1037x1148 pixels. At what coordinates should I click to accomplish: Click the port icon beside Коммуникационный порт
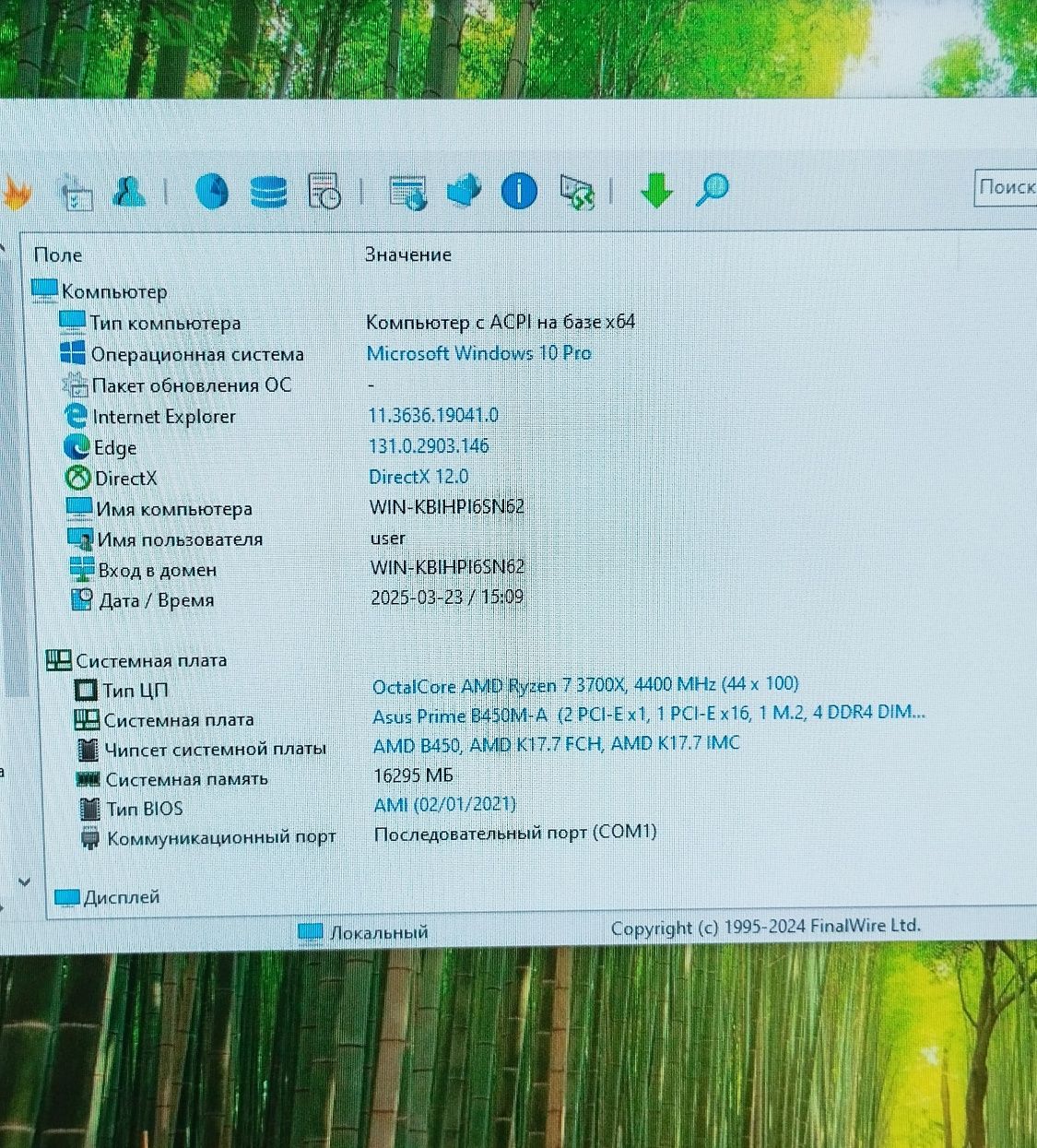[90, 838]
